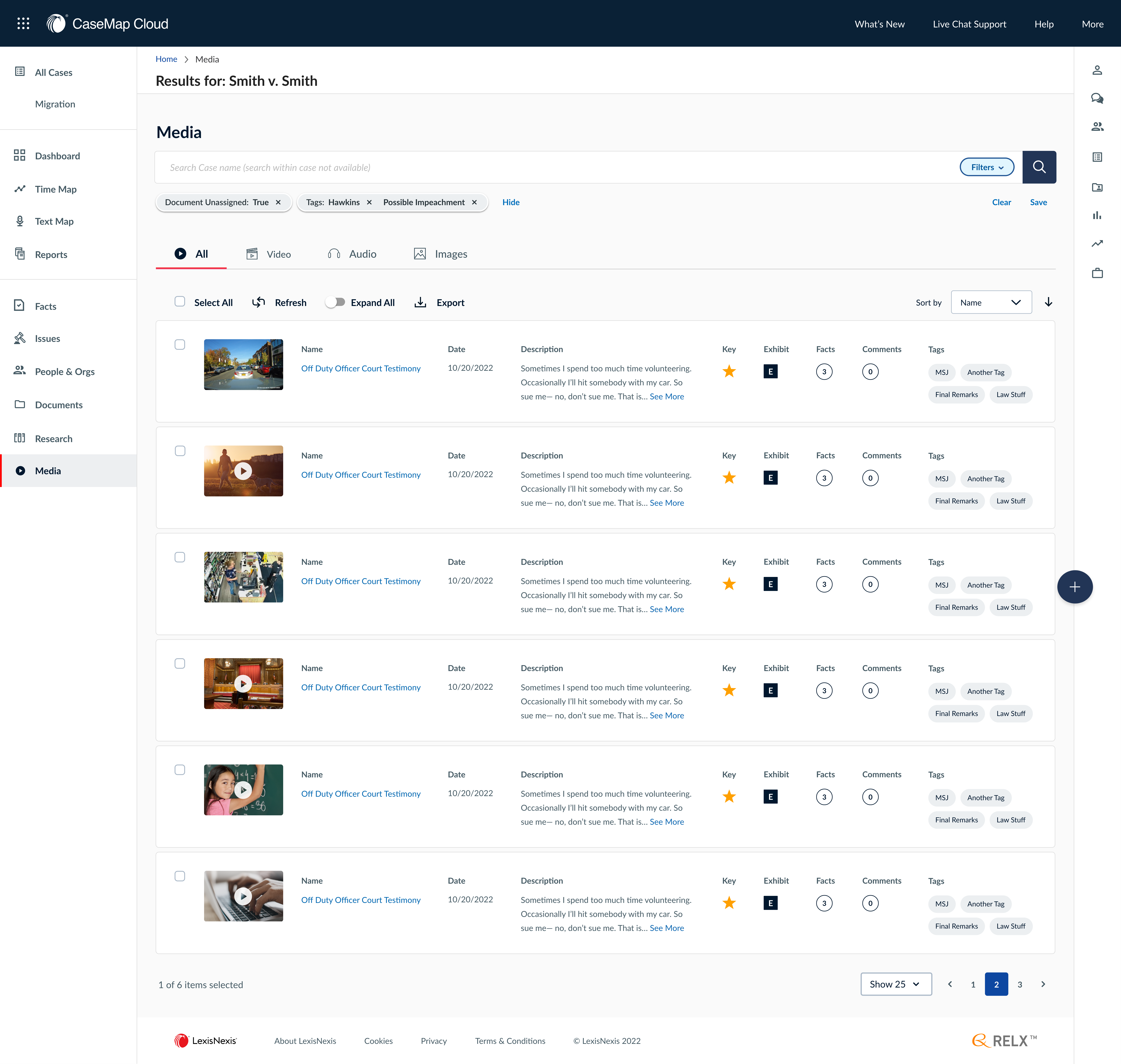
Task: Click the Refresh icon in toolbar
Action: [259, 302]
